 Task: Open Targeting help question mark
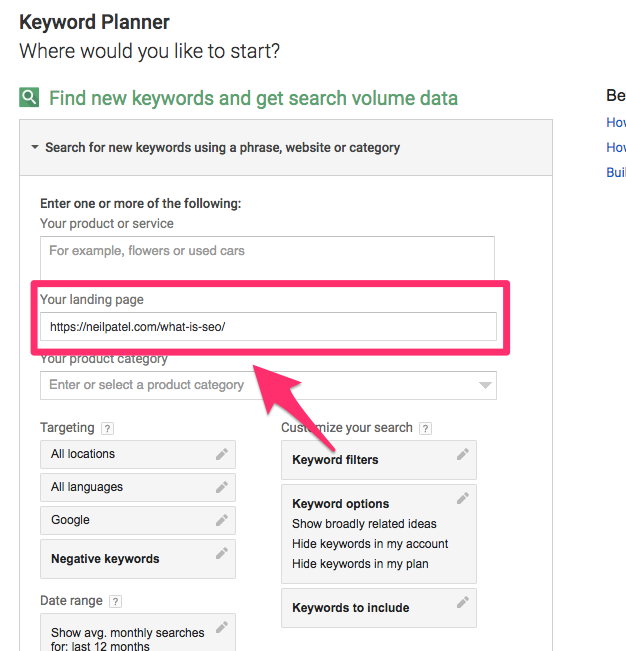107,429
